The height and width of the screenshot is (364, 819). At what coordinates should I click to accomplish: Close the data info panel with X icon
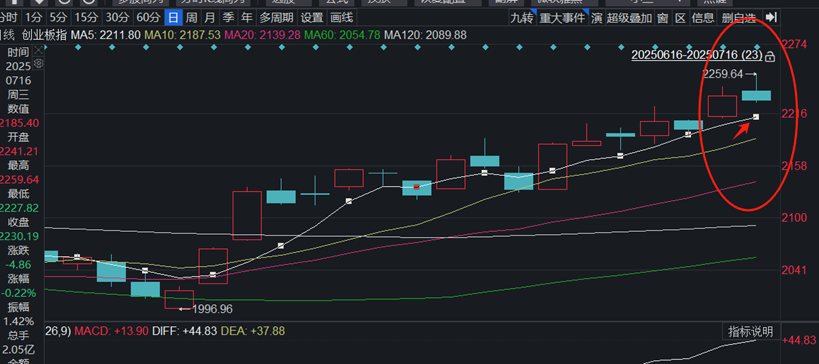[x=38, y=51]
